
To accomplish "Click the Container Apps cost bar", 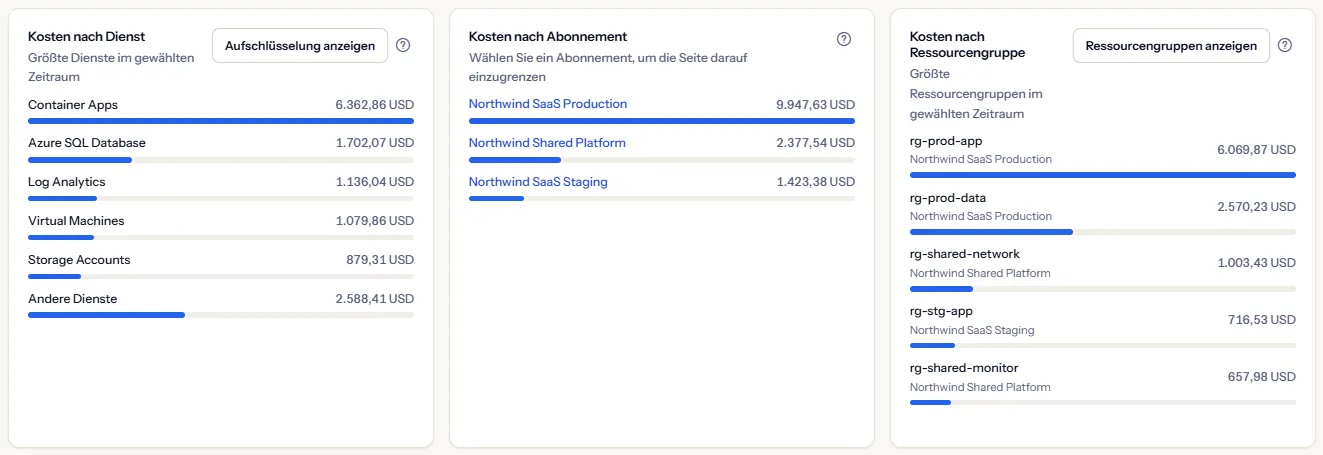I will point(221,121).
